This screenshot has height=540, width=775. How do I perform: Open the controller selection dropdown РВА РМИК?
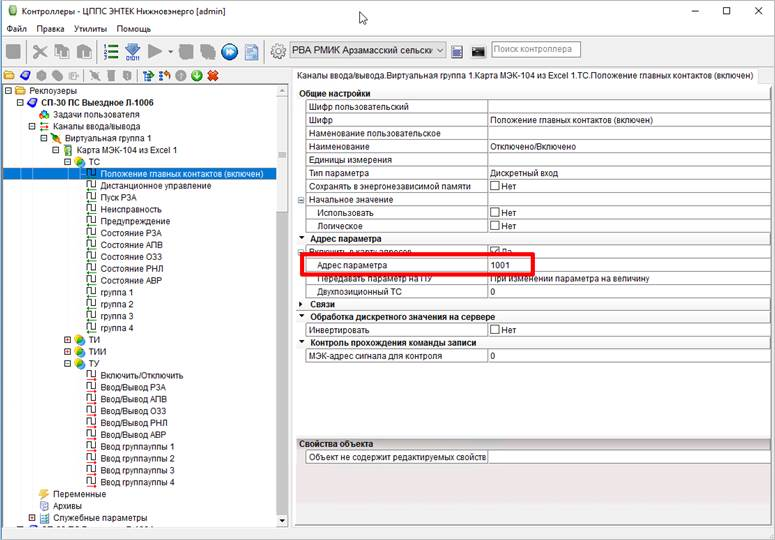coord(368,50)
